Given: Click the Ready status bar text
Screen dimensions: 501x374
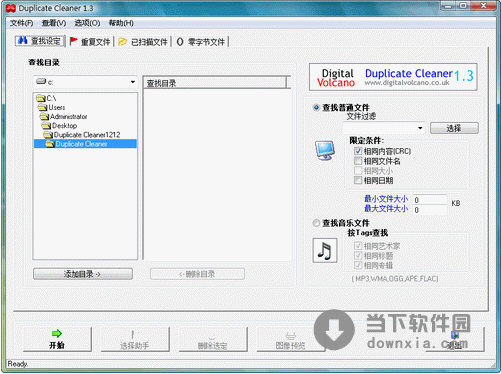Looking at the screenshot, I should (17, 364).
